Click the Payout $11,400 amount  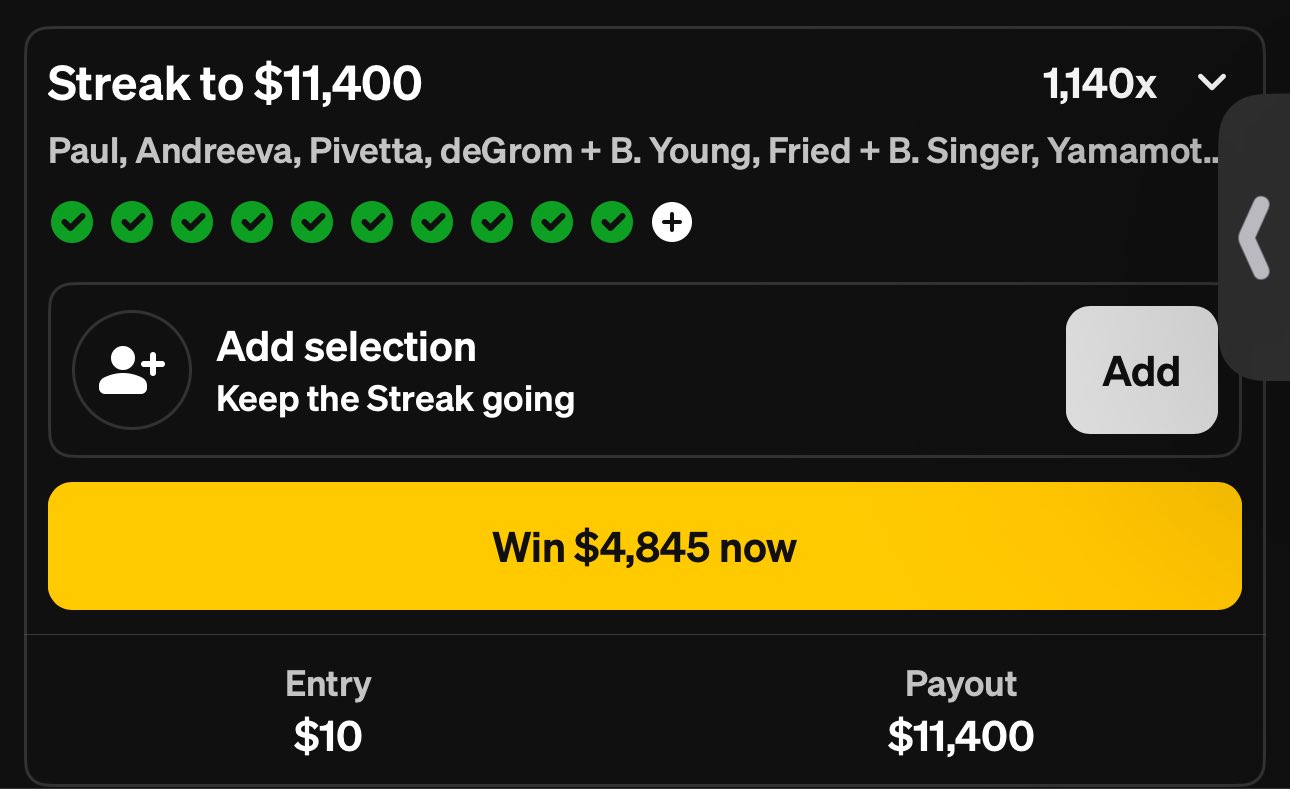[x=960, y=737]
